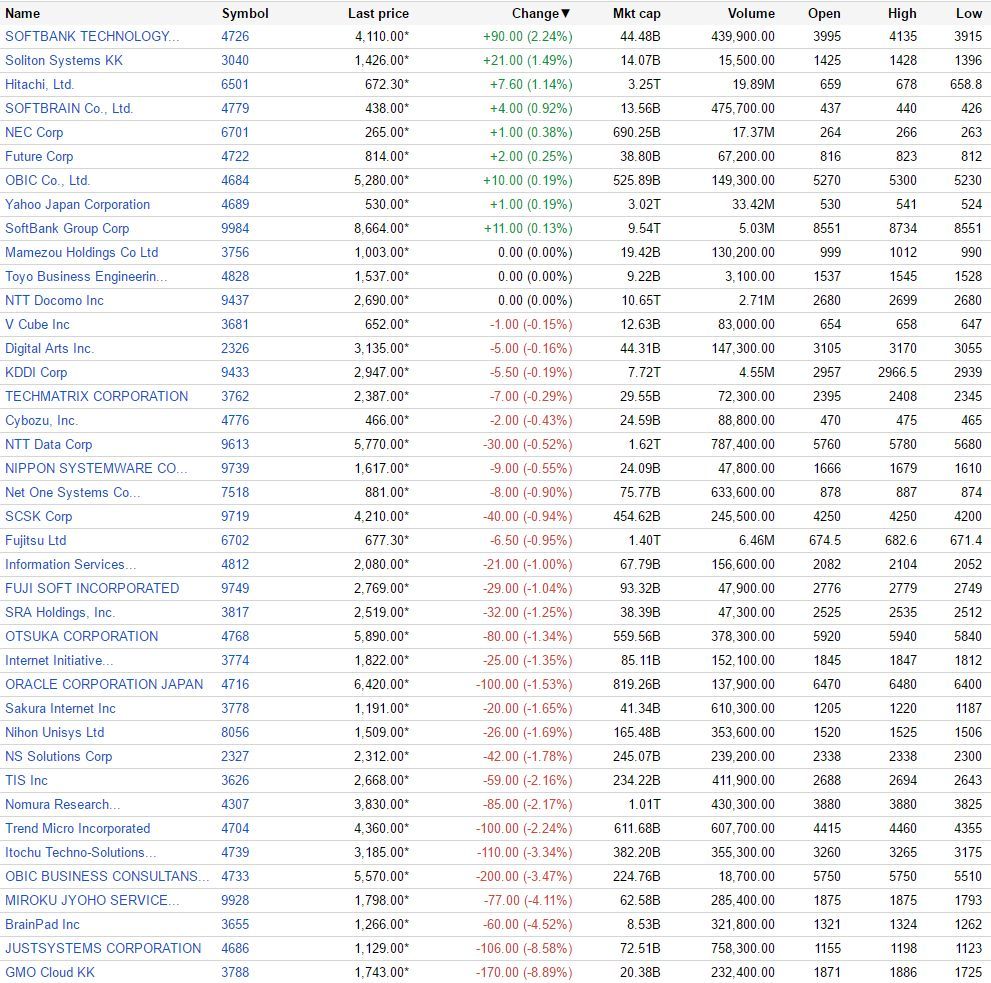This screenshot has height=983, width=991.
Task: Click symbol 9984 link
Action: [x=235, y=229]
